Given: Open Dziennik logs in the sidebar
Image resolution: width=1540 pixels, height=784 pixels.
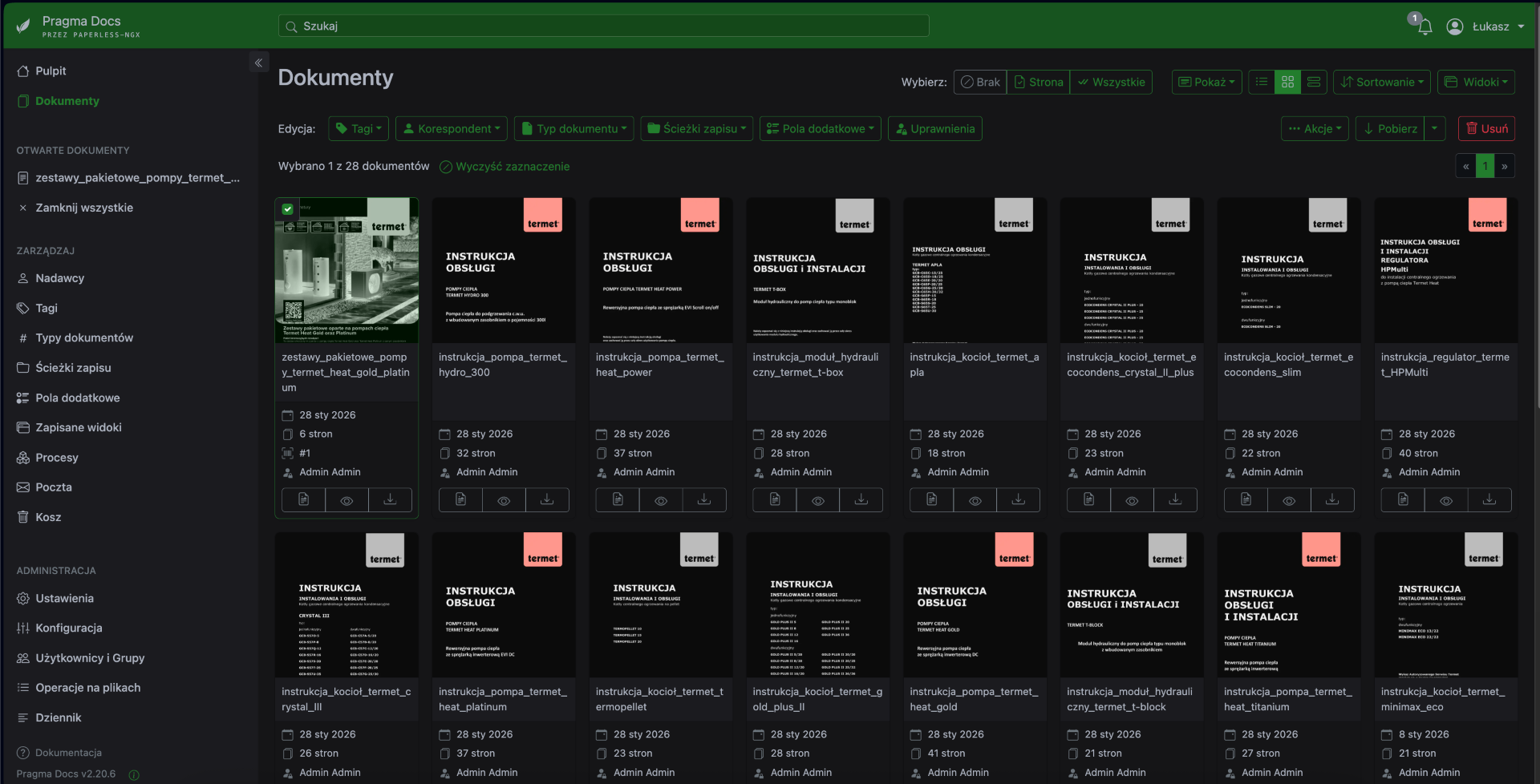Looking at the screenshot, I should [59, 717].
